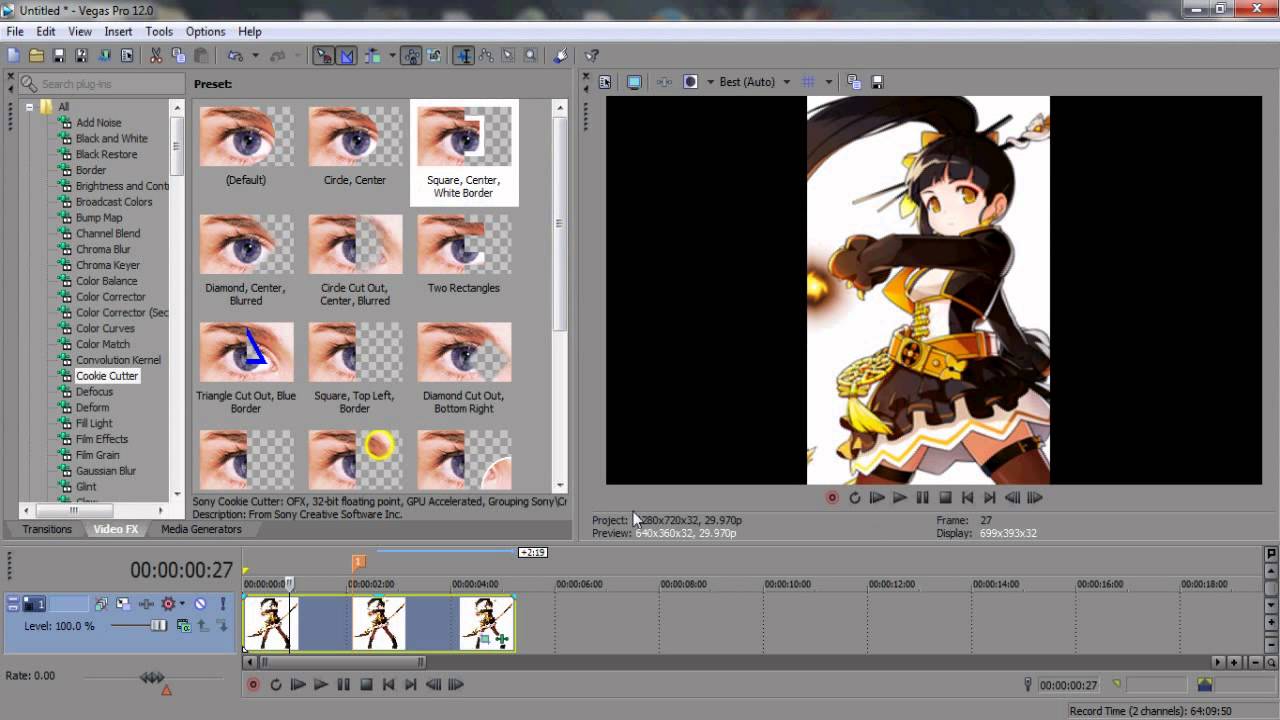Click the Event FX icon on third clip
This screenshot has height=720, width=1280.
click(x=501, y=640)
